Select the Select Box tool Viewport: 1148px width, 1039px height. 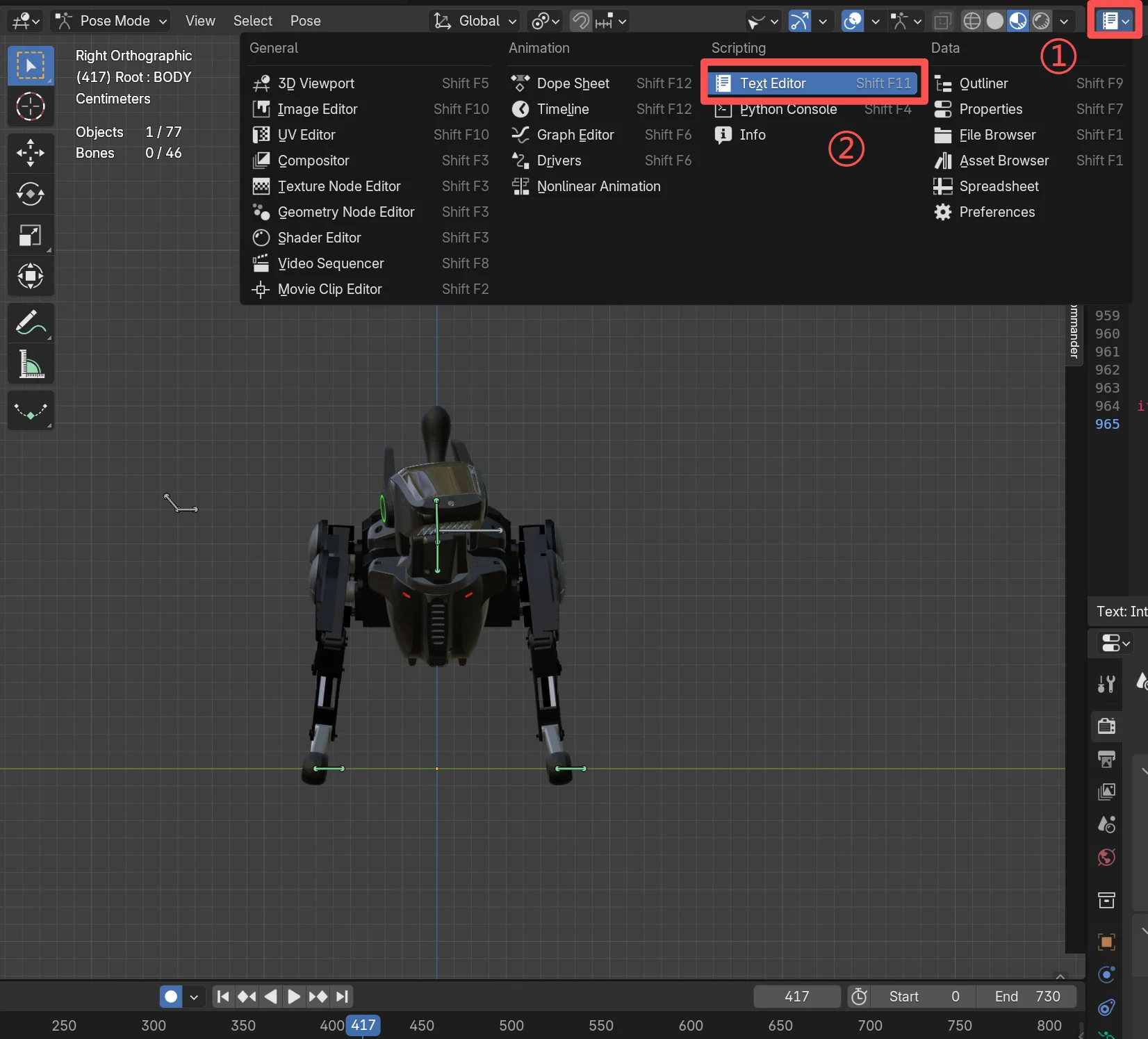31,65
